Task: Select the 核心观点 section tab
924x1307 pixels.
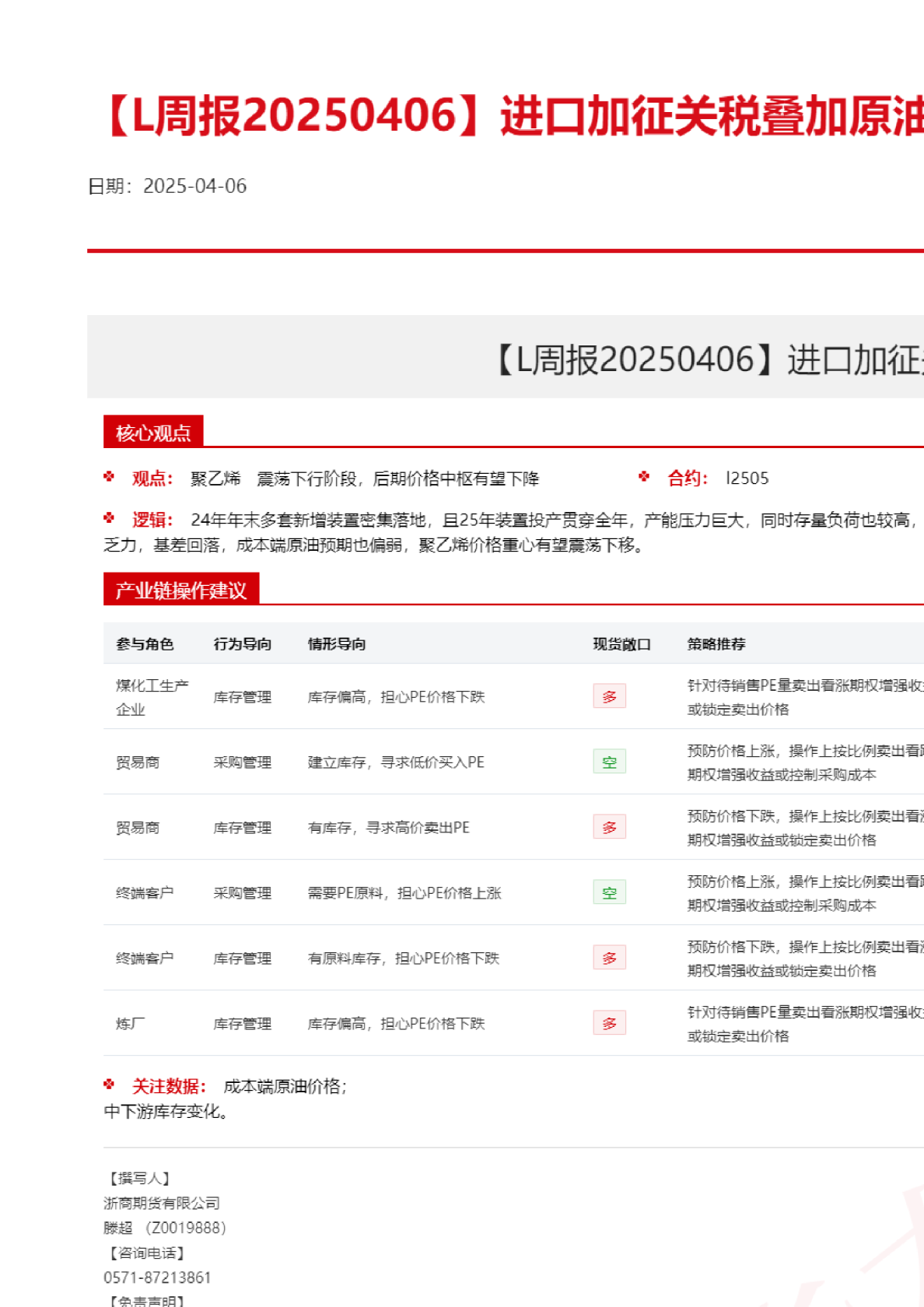Action: 153,433
